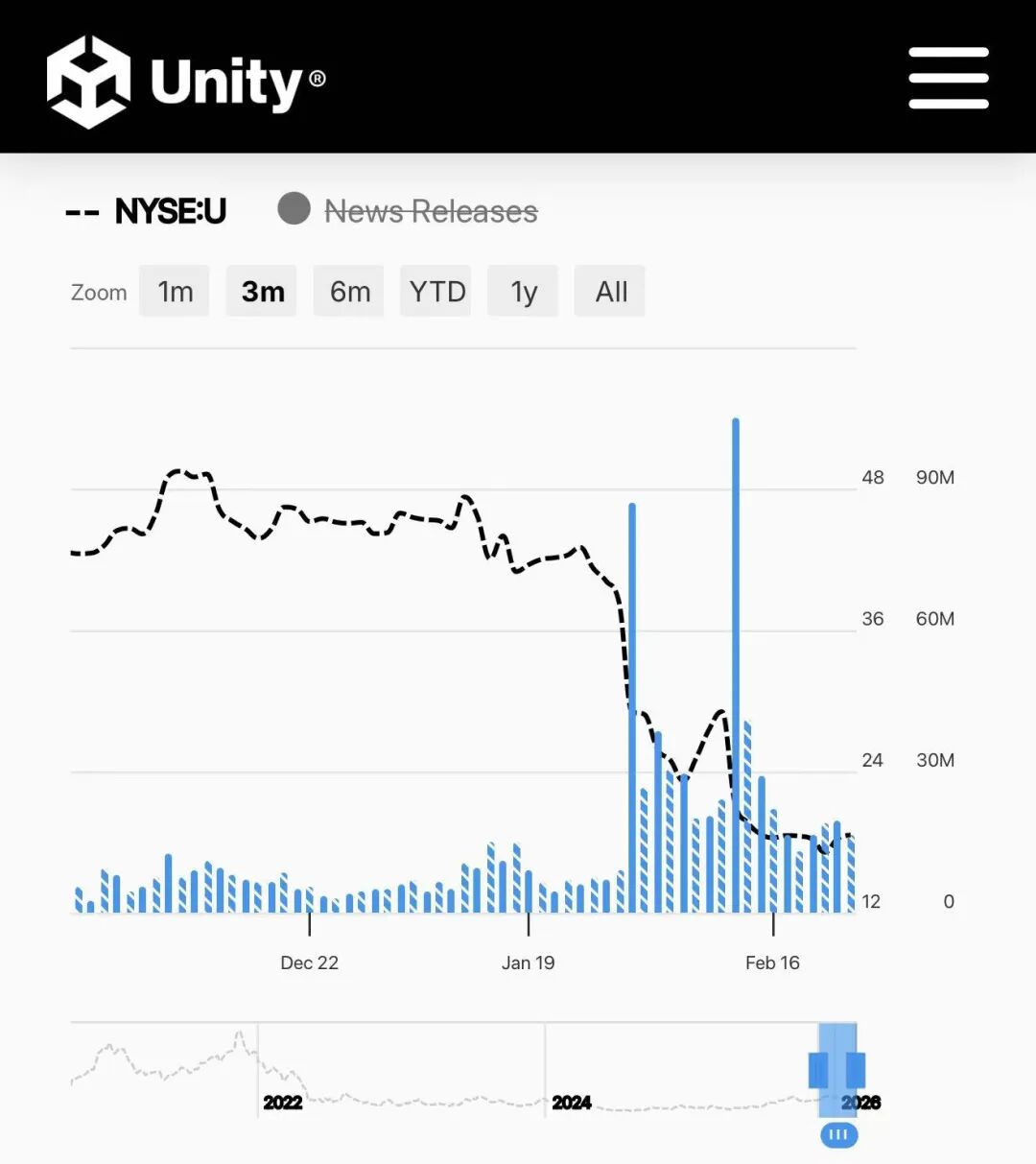
Task: Jump navigator to the 2022 marker
Action: point(282,1103)
